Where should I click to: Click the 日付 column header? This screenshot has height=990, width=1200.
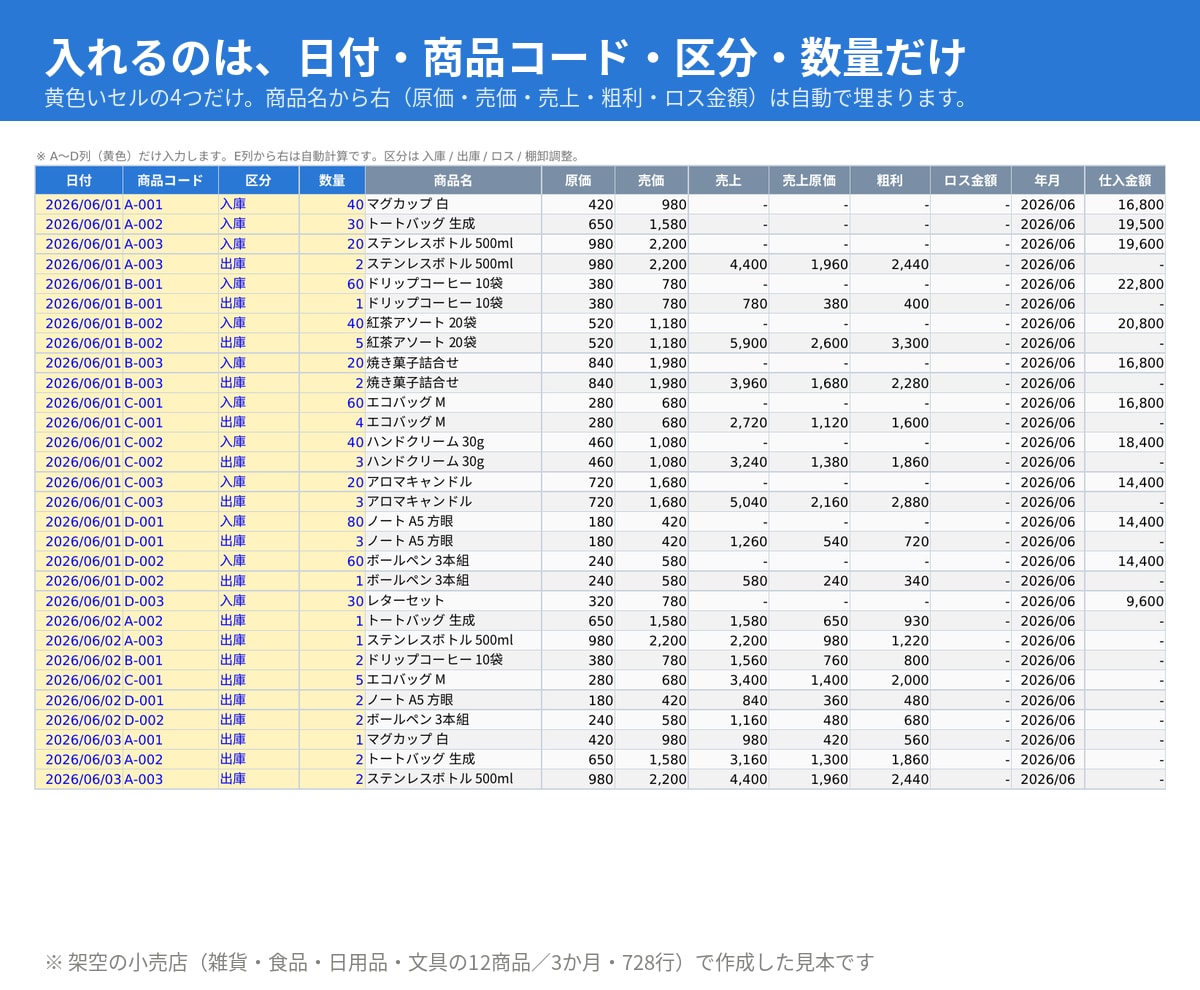point(79,180)
